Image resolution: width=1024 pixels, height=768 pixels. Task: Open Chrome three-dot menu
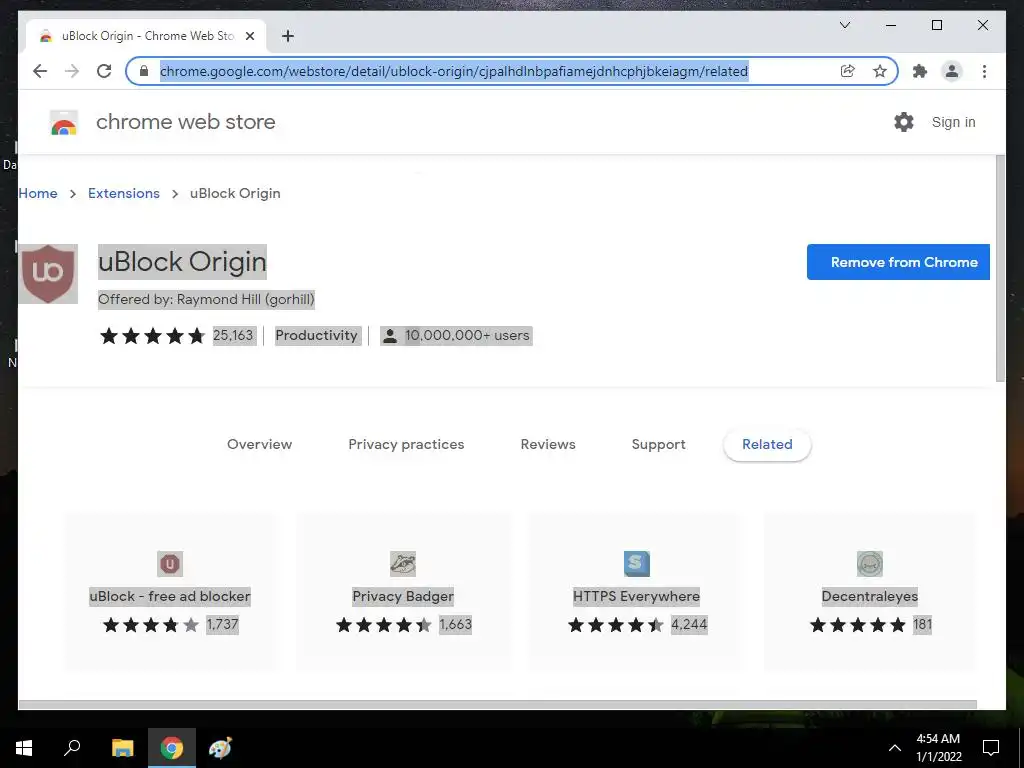coord(984,71)
